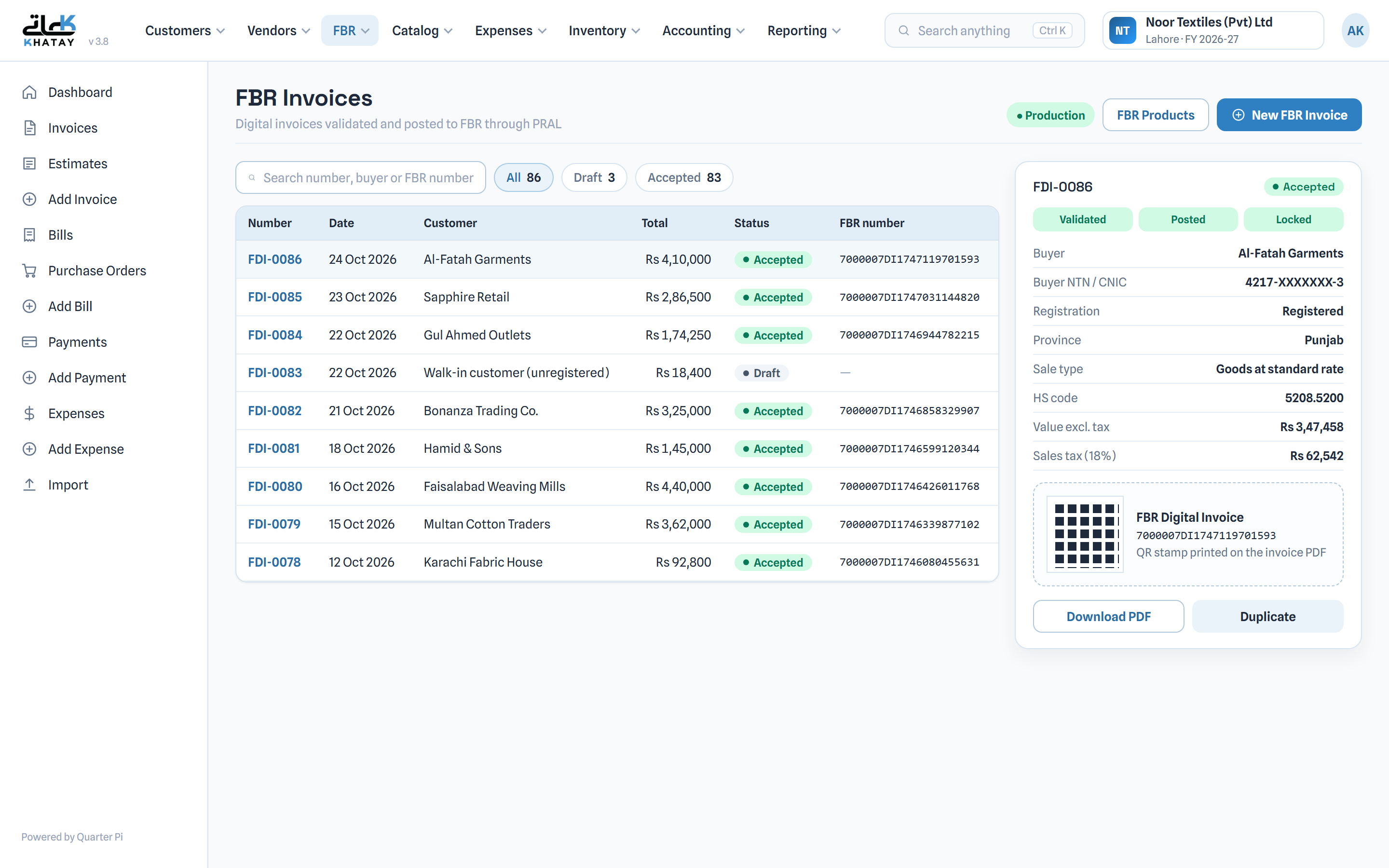Select the All 86 filter tab
The image size is (1389, 868).
523,177
